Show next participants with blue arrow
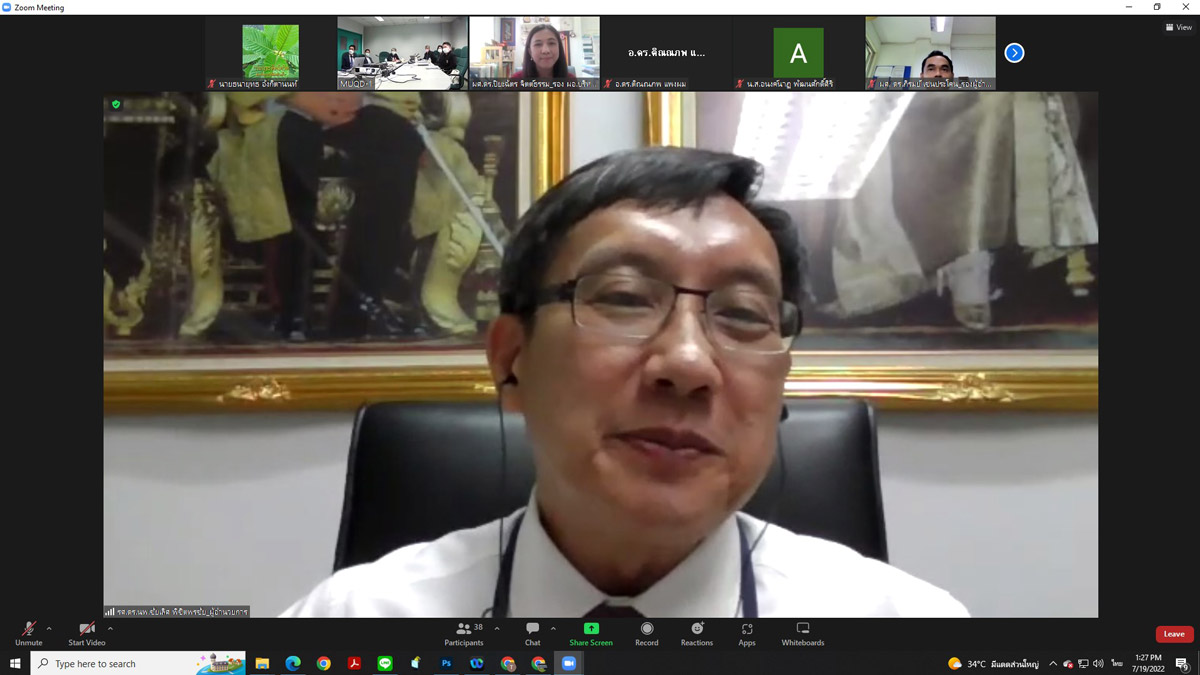Screen dimensions: 1200x675 point(1014,53)
